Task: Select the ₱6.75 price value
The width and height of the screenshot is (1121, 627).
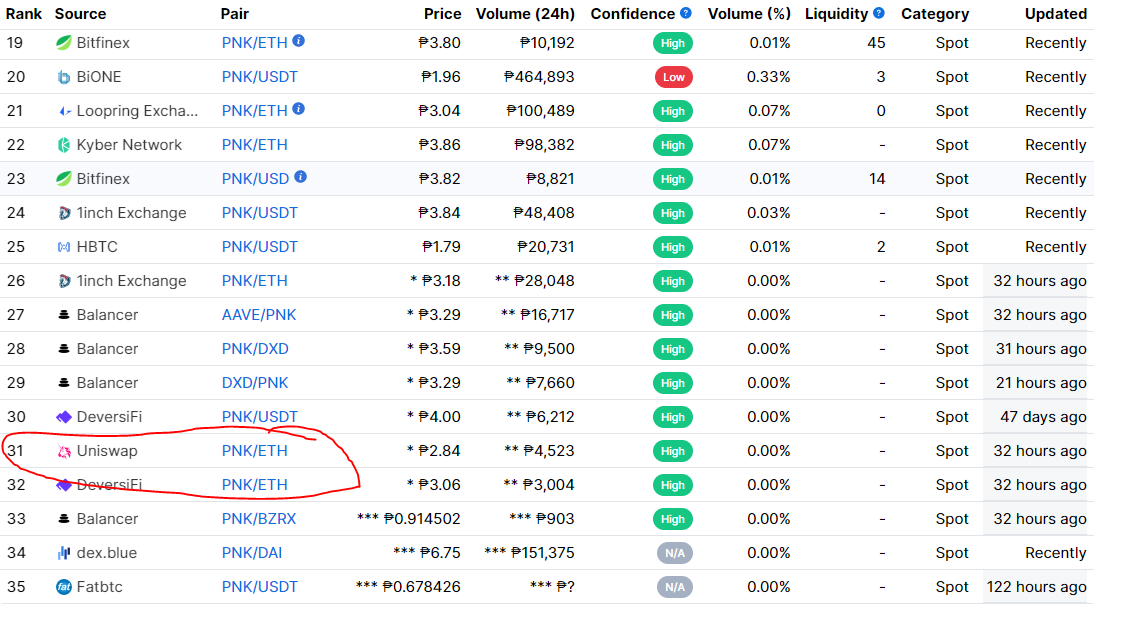Action: point(440,553)
